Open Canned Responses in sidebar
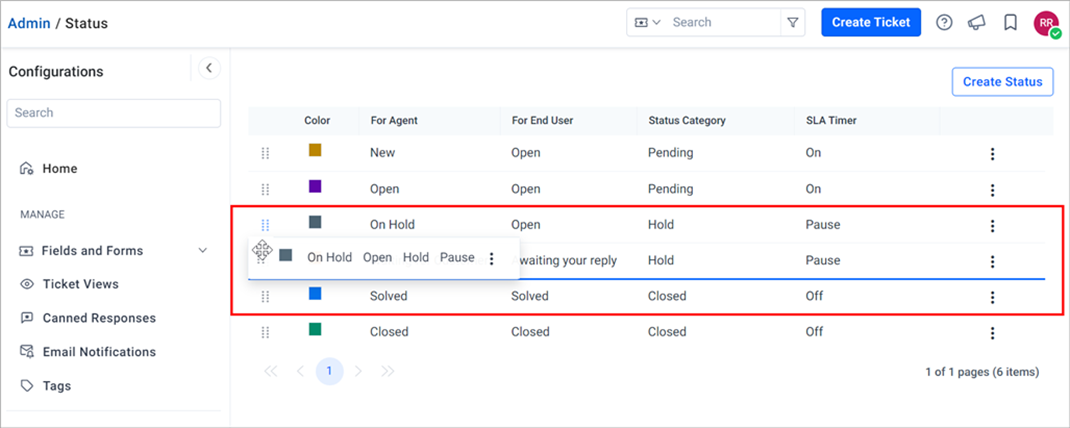The height and width of the screenshot is (428, 1070). (88, 318)
